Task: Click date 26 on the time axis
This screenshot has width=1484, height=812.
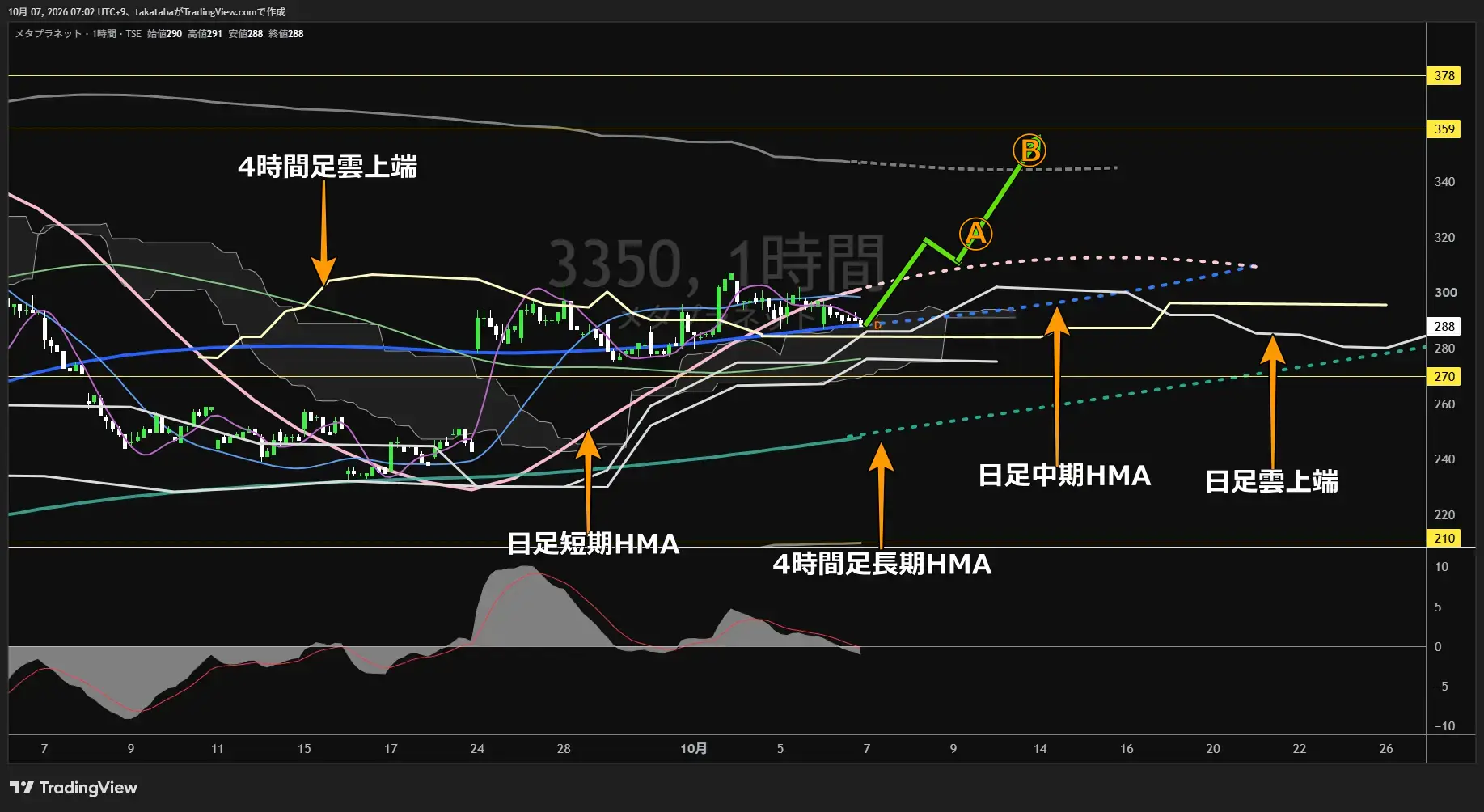Action: tap(1386, 749)
